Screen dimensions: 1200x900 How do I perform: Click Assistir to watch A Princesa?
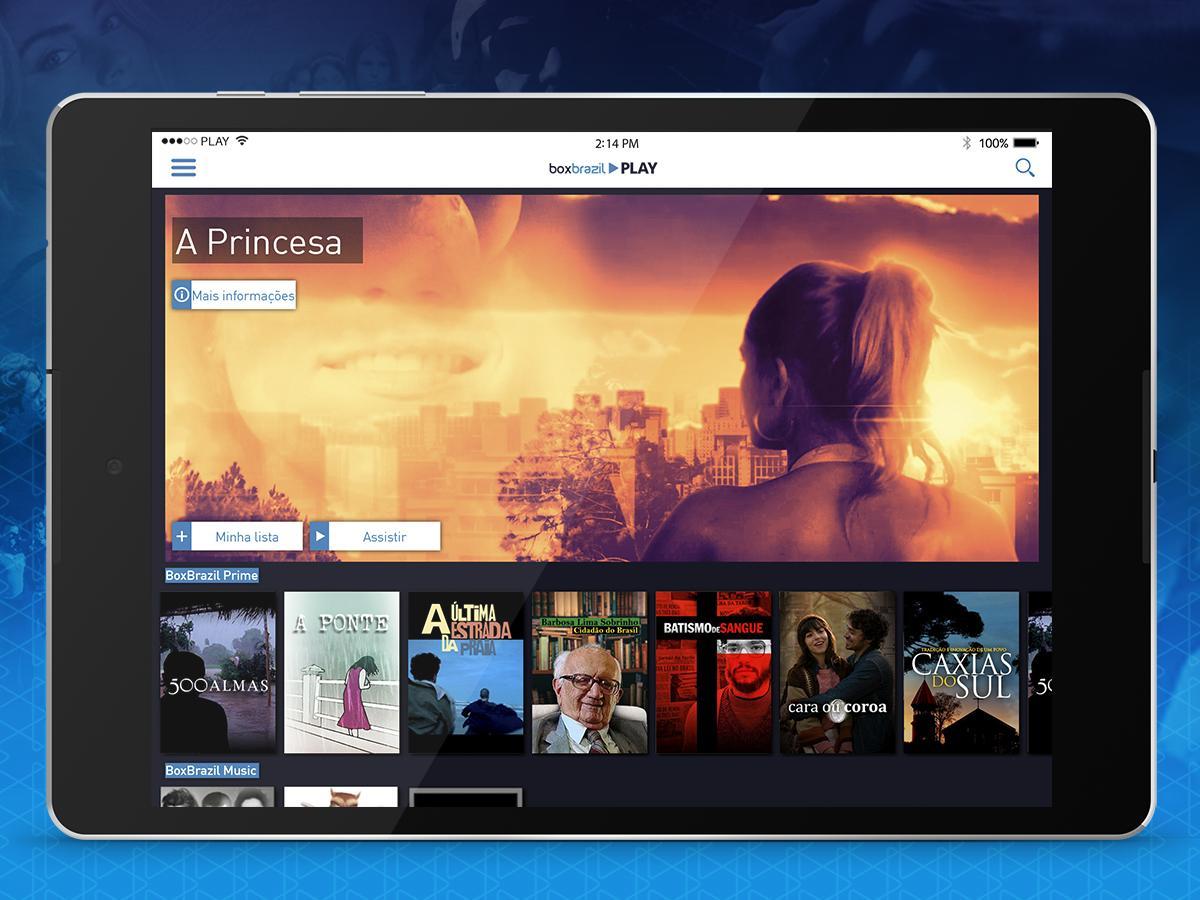[384, 537]
